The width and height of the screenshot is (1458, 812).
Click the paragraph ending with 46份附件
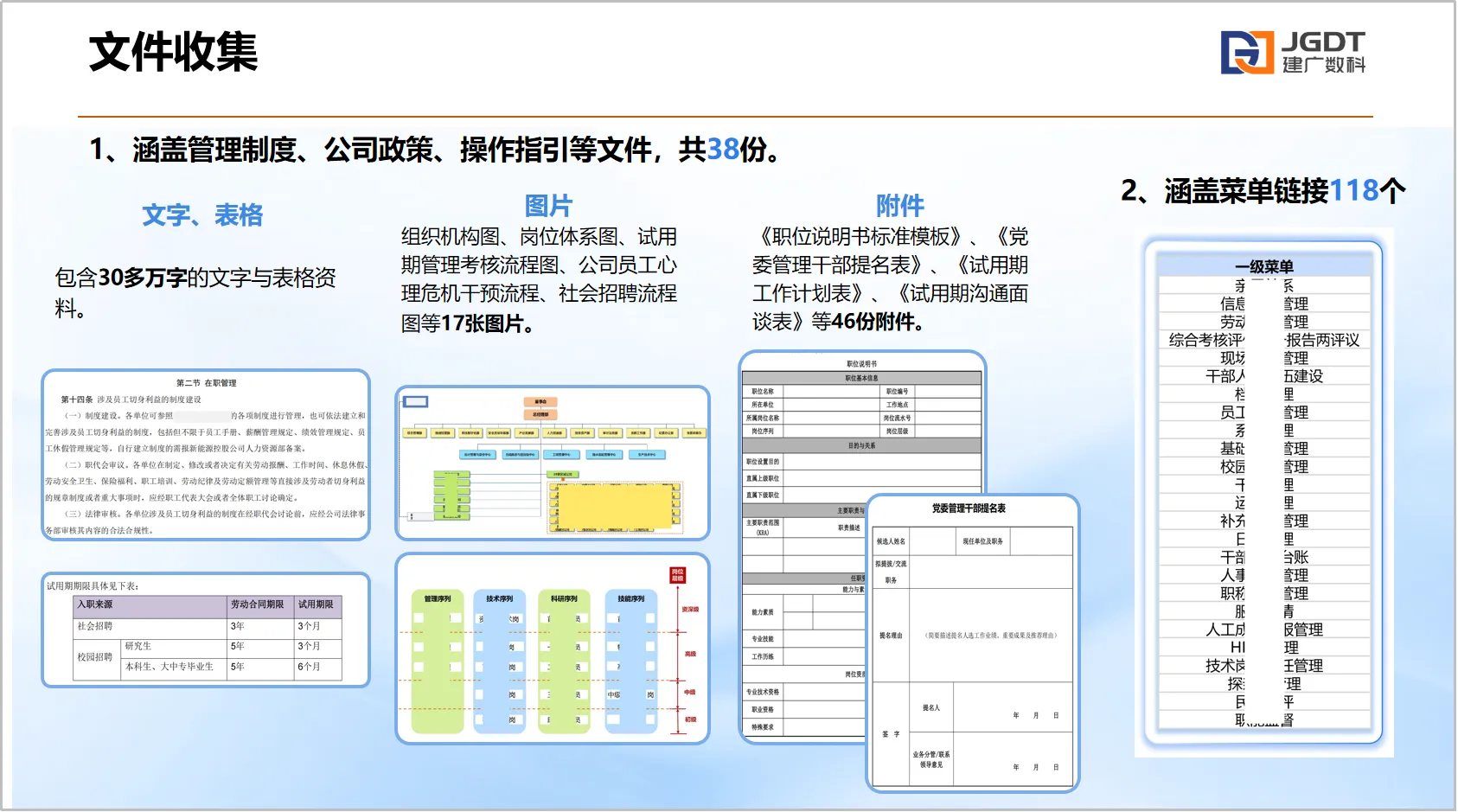(890, 279)
